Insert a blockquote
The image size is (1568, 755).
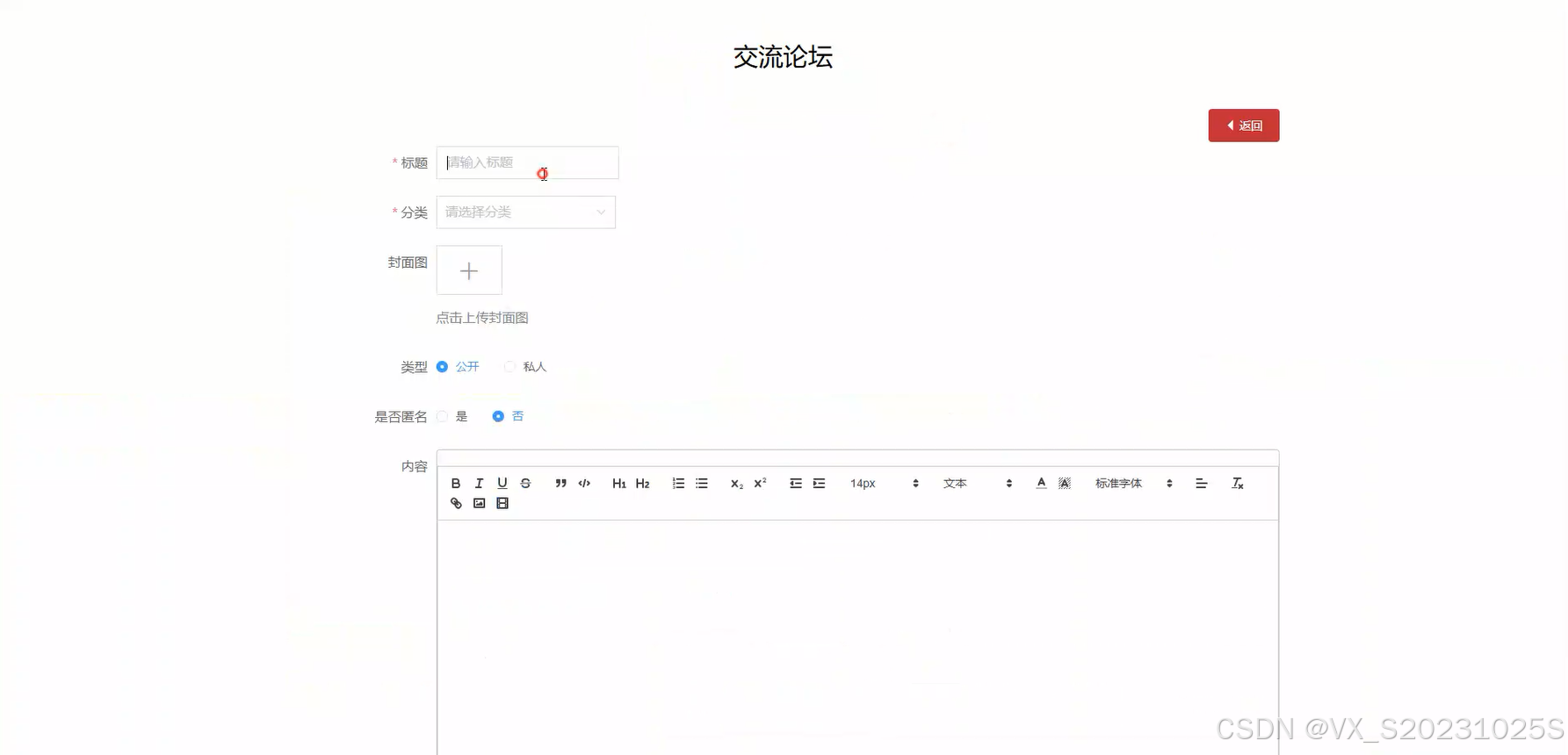[x=560, y=484]
